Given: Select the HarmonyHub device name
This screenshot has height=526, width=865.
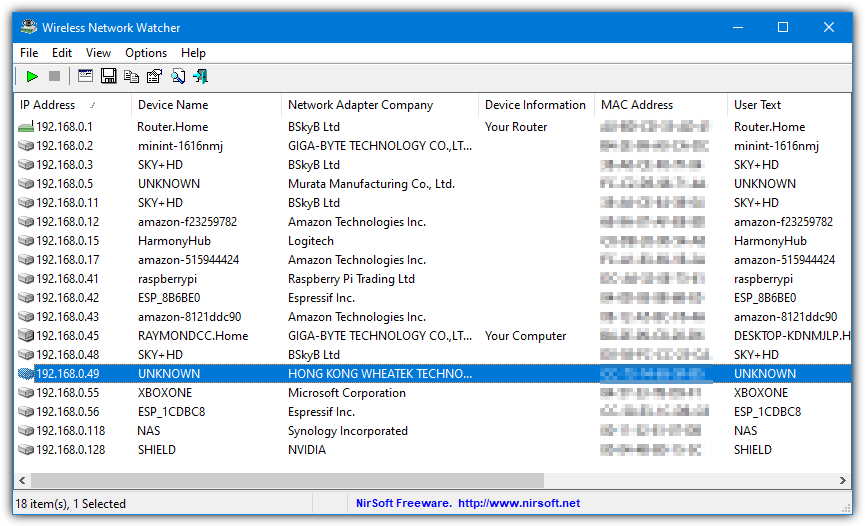Looking at the screenshot, I should click(174, 241).
